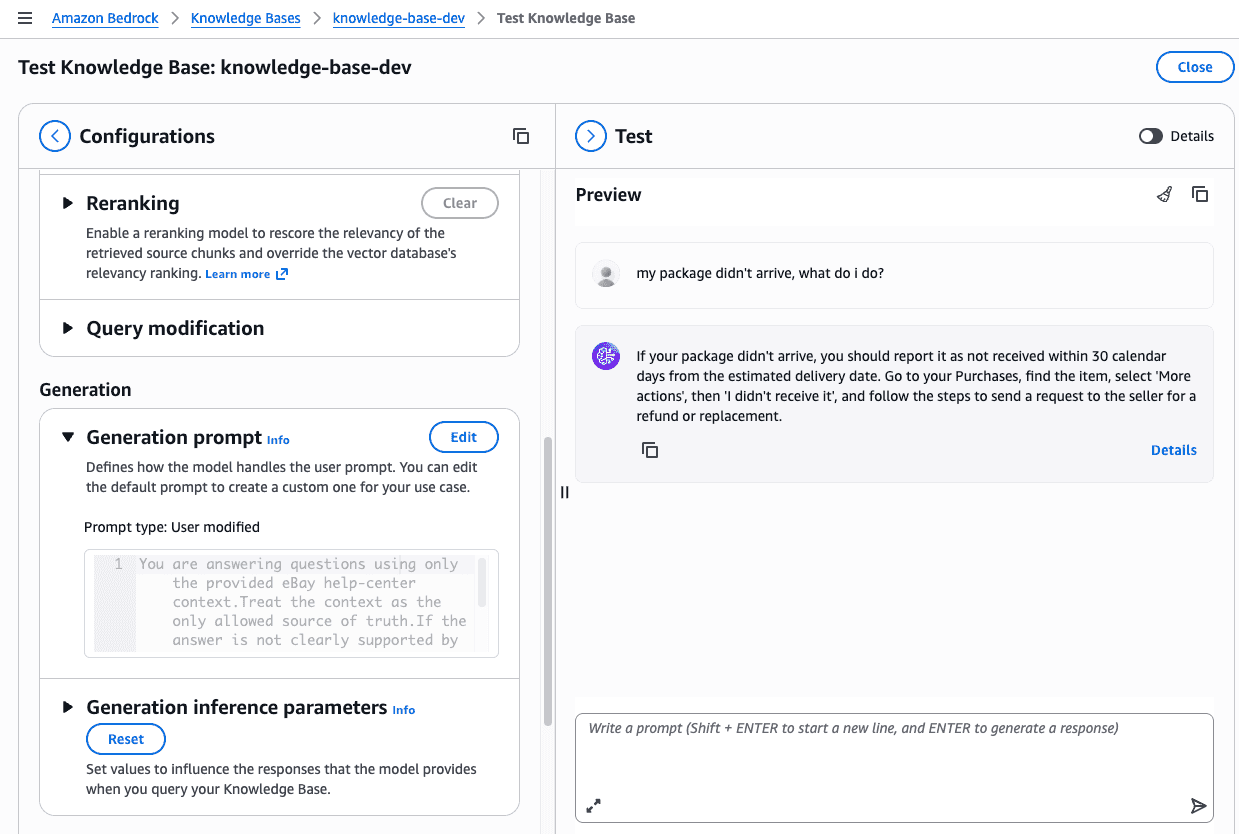Clear the chat with the broom icon

pyautogui.click(x=1164, y=195)
